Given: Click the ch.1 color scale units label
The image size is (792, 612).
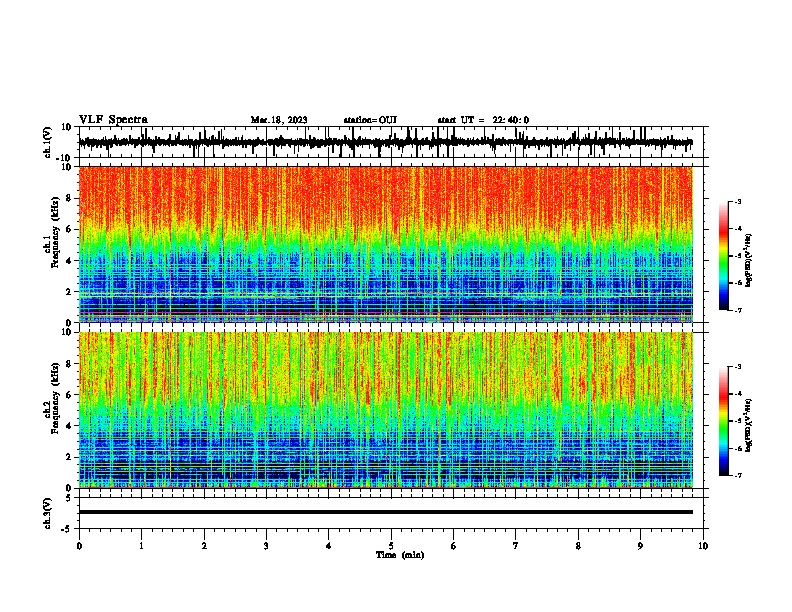Looking at the screenshot, I should [749, 261].
